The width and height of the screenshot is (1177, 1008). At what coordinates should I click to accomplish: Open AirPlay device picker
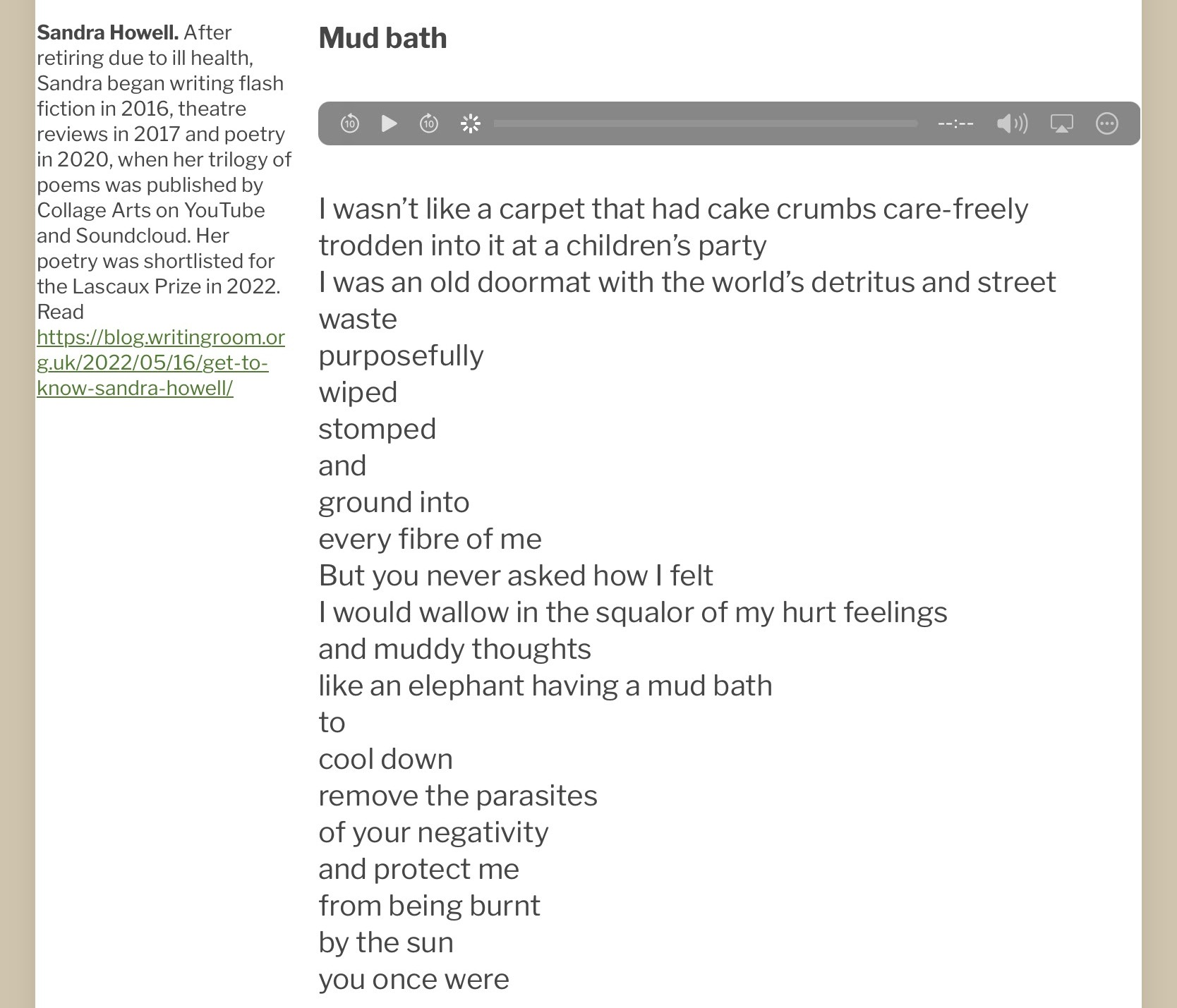[1061, 124]
